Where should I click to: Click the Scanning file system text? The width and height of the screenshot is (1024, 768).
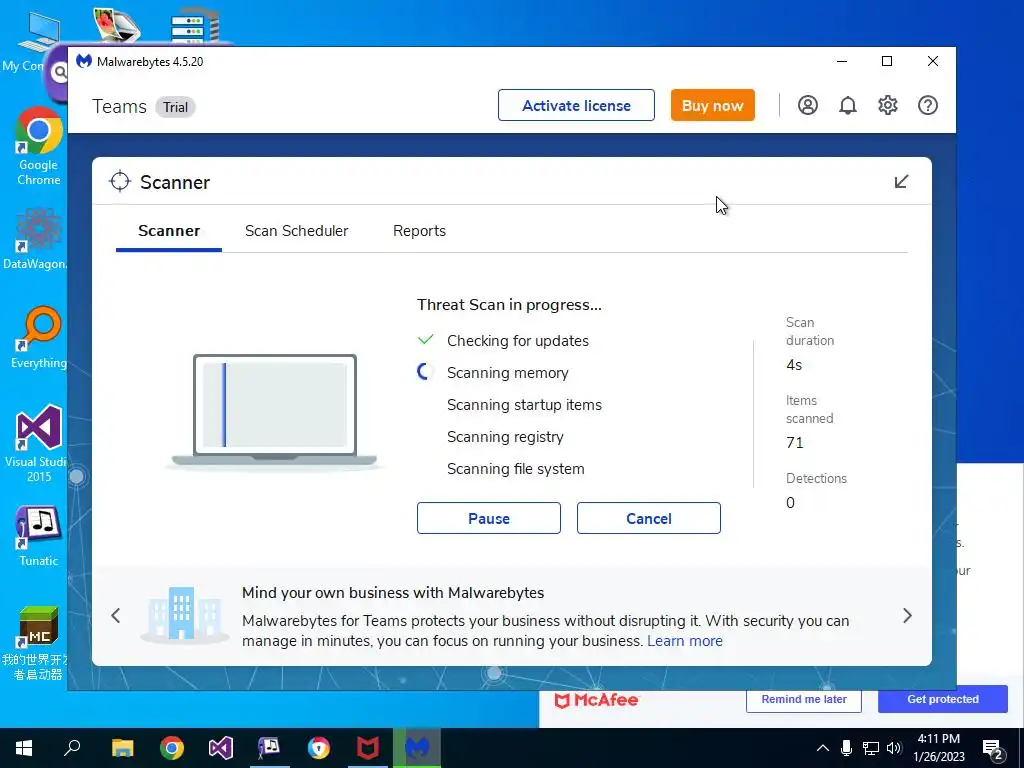tap(515, 469)
